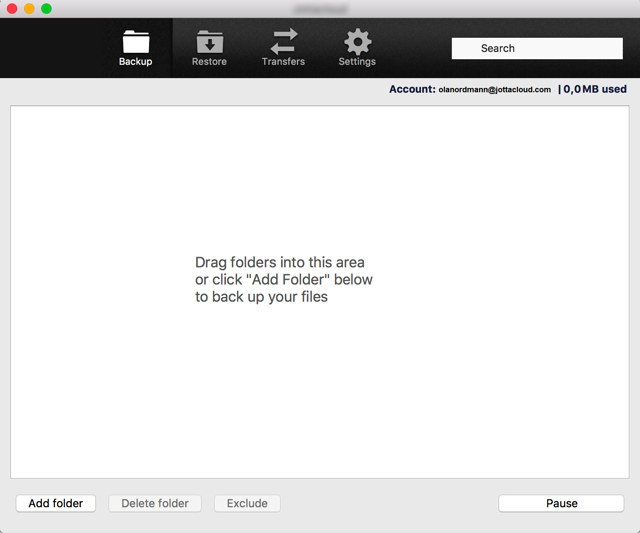
Task: Open the Settings gear icon
Action: (x=358, y=41)
